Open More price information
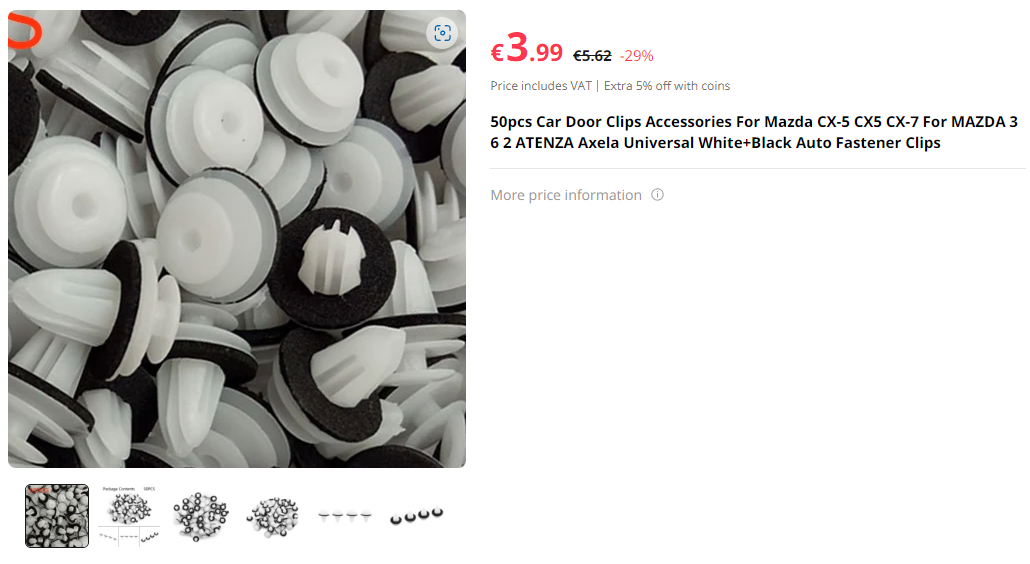 (566, 195)
